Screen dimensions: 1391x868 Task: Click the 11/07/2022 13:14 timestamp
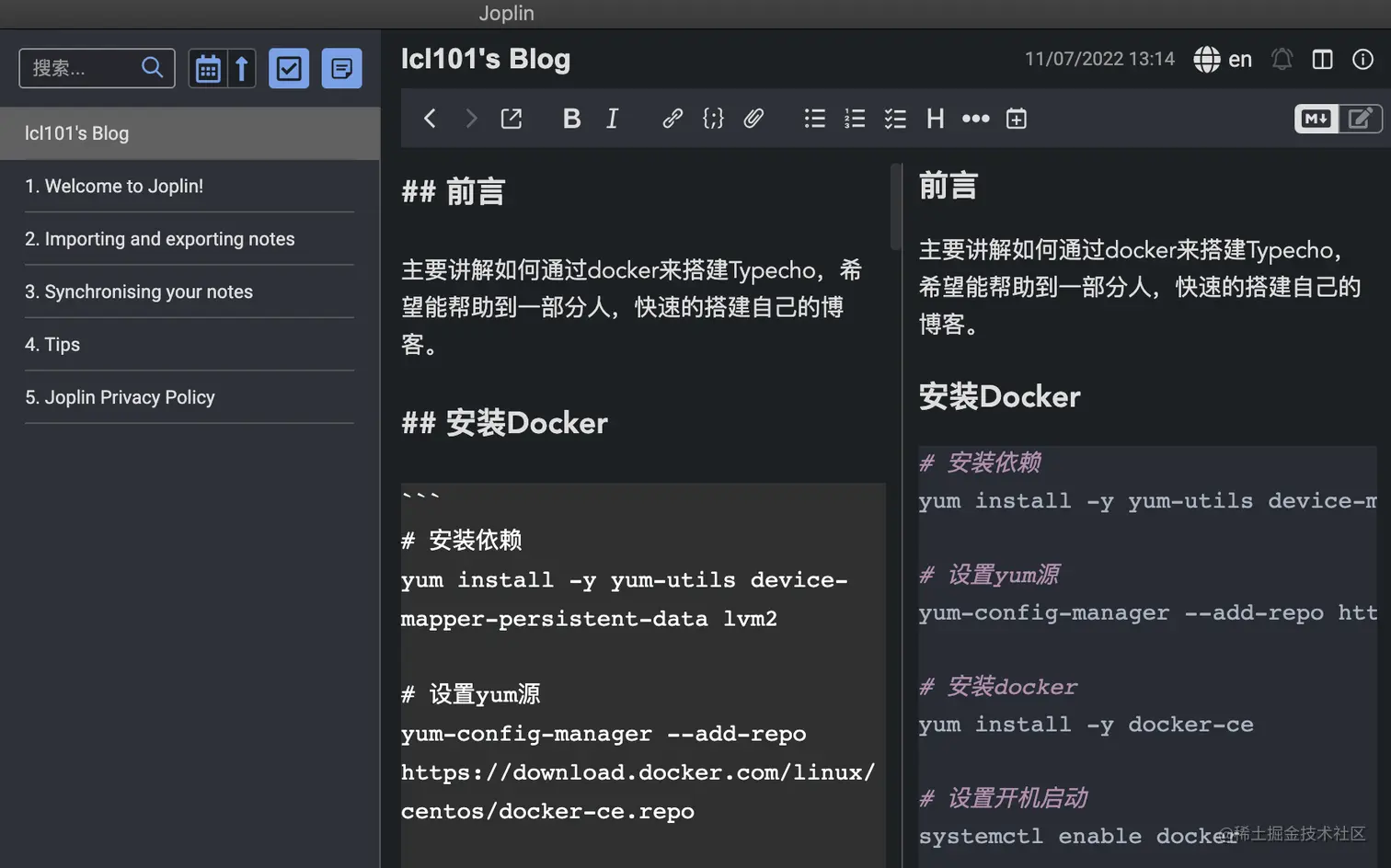pos(1099,59)
